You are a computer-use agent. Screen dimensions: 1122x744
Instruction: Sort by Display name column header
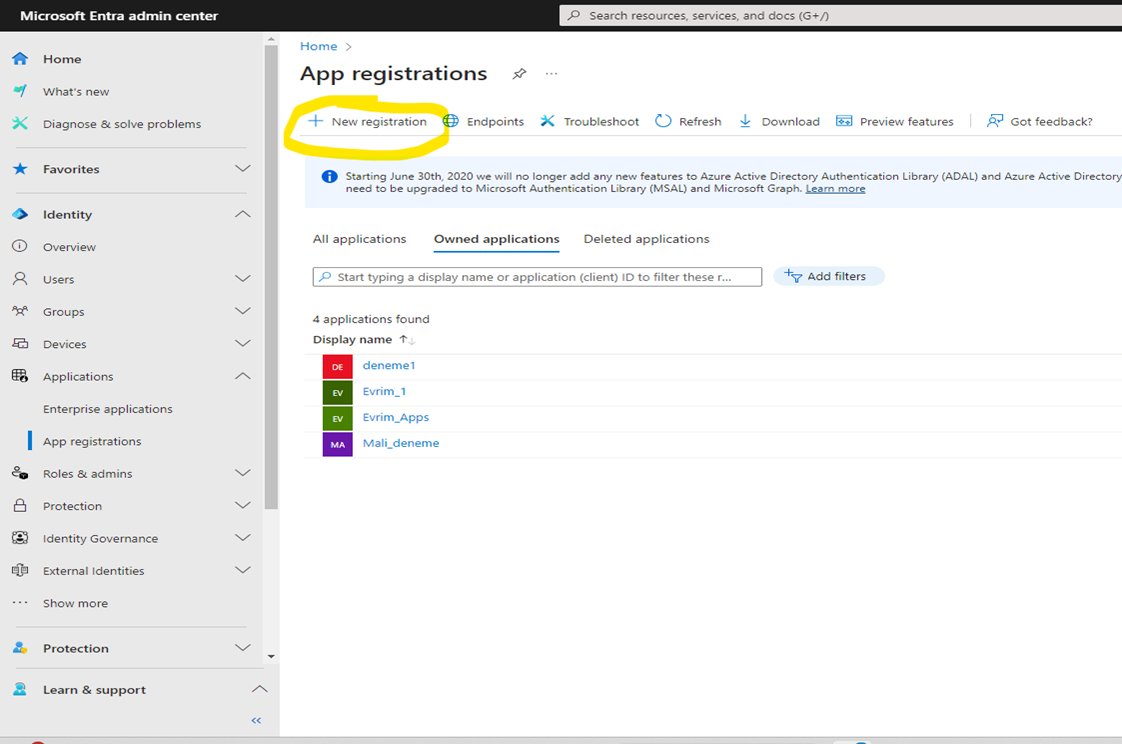[x=352, y=340]
